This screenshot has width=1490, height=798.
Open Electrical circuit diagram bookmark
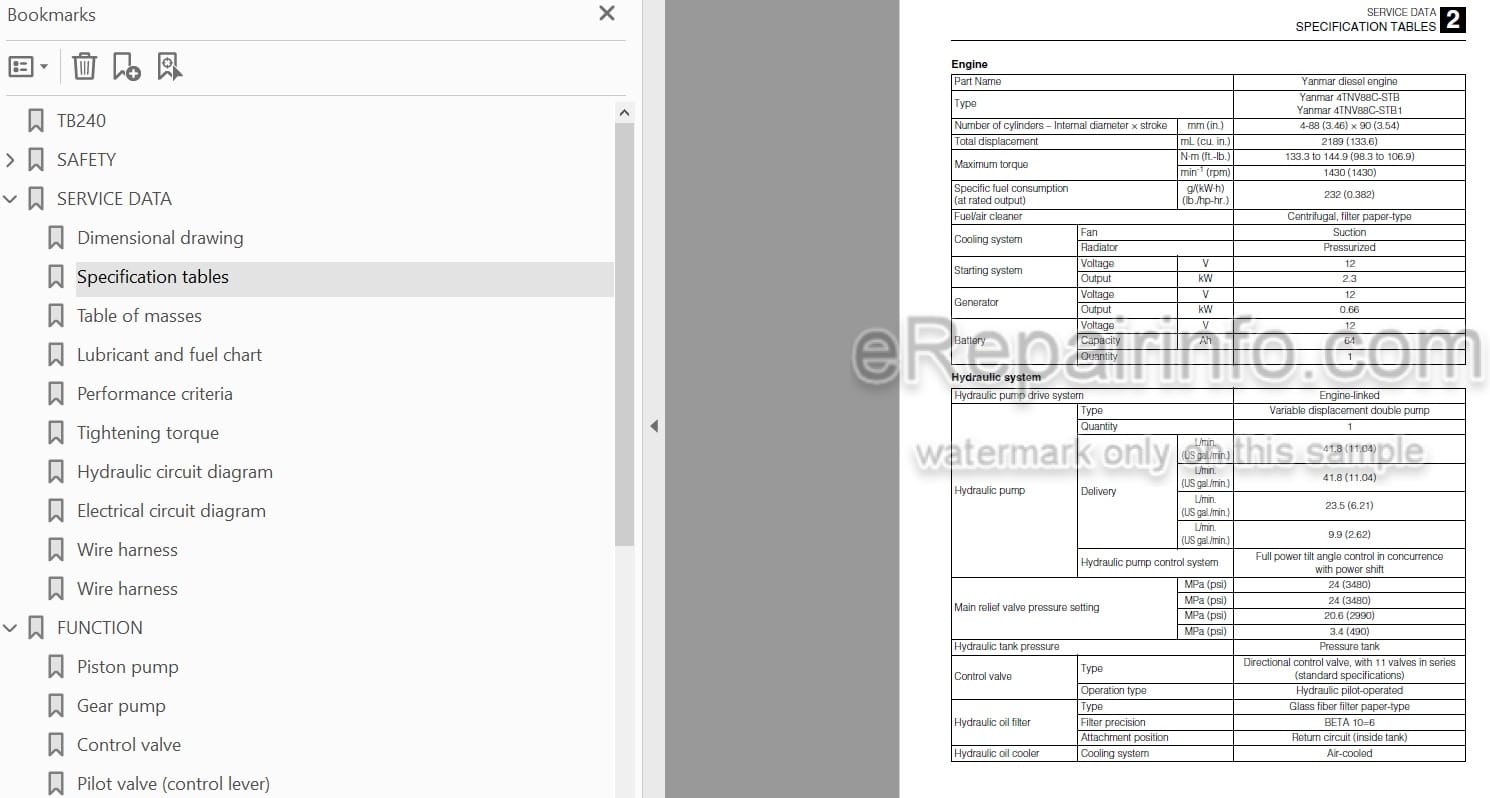171,511
